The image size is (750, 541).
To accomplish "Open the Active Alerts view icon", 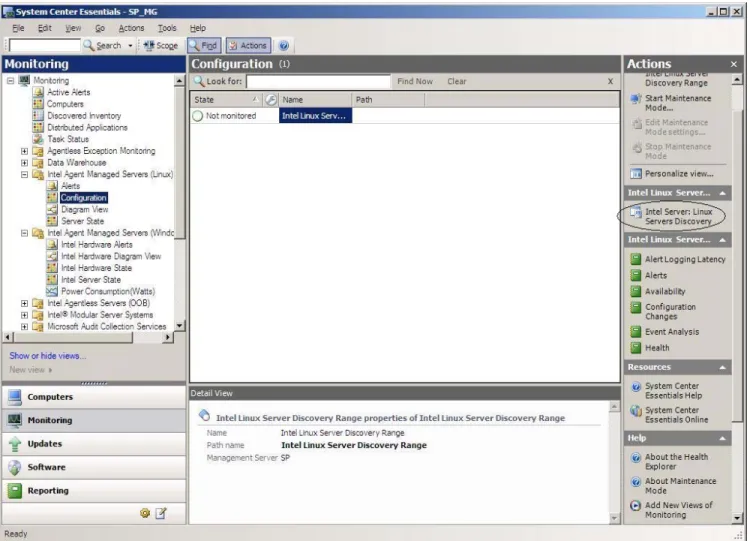I will pos(38,92).
